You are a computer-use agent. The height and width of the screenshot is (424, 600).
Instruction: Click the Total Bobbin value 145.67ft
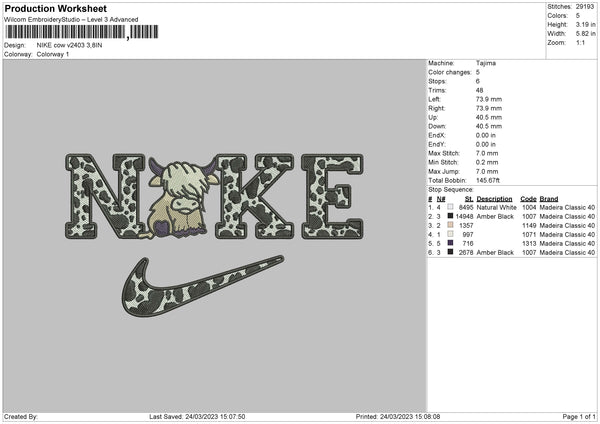(488, 180)
